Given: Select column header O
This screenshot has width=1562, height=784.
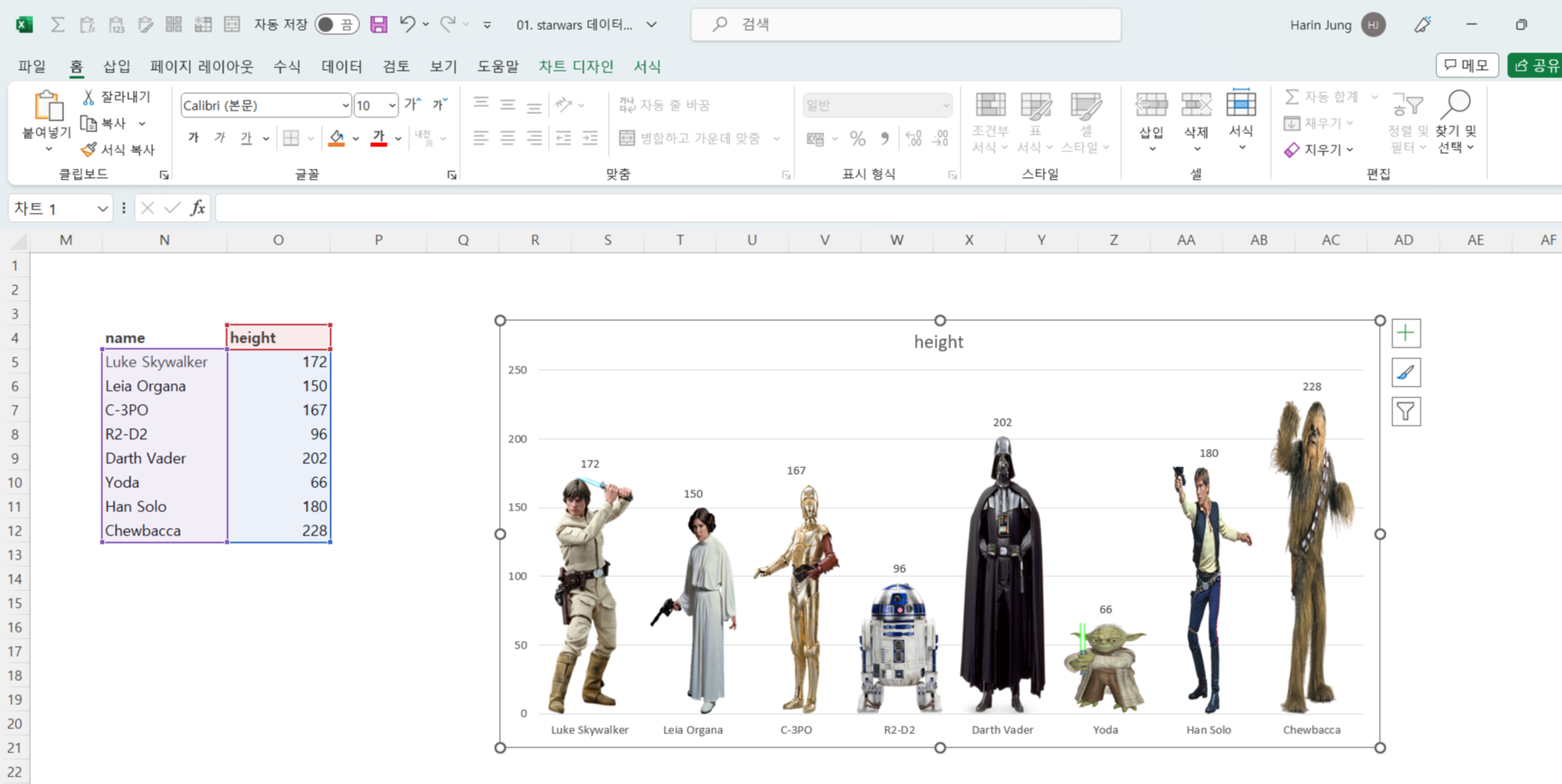Looking at the screenshot, I should point(278,240).
